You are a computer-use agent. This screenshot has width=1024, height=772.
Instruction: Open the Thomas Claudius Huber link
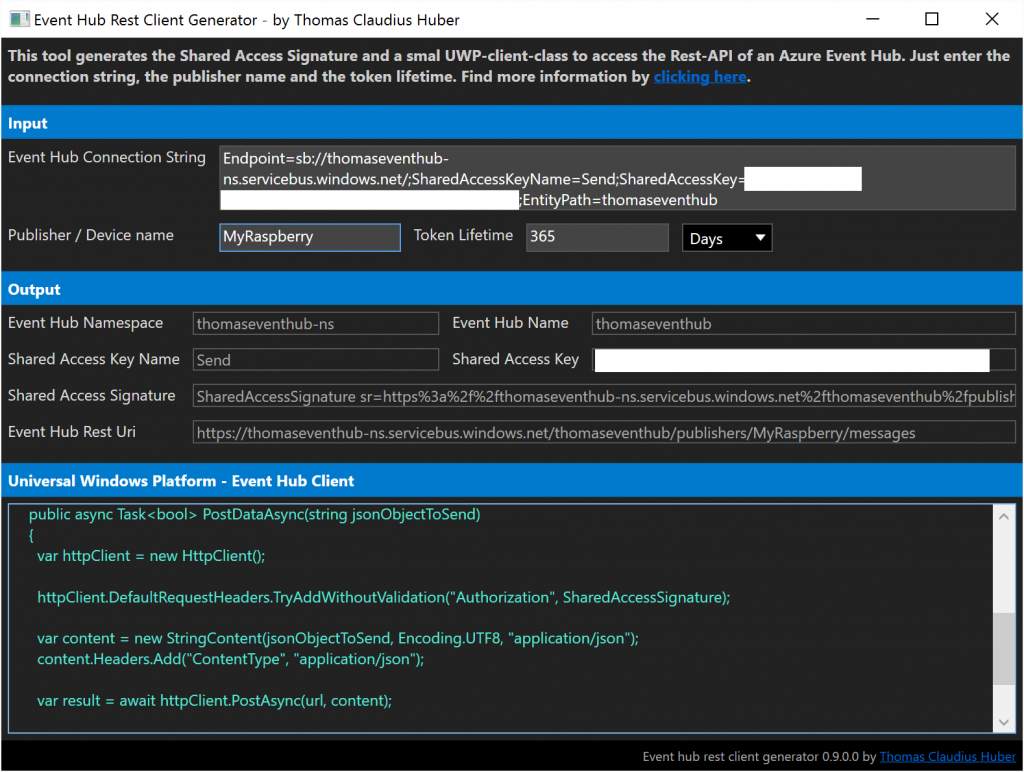tap(947, 756)
